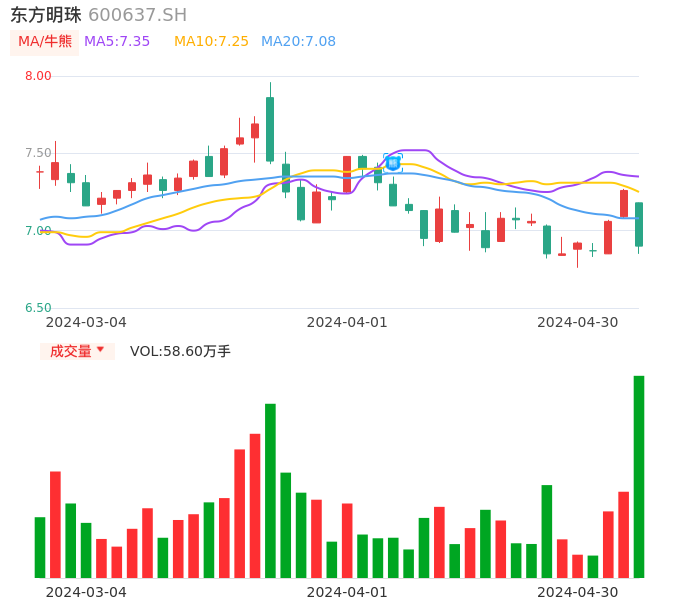Click the VOL:58.60万手 volume readout
The width and height of the screenshot is (686, 606).
(x=180, y=351)
